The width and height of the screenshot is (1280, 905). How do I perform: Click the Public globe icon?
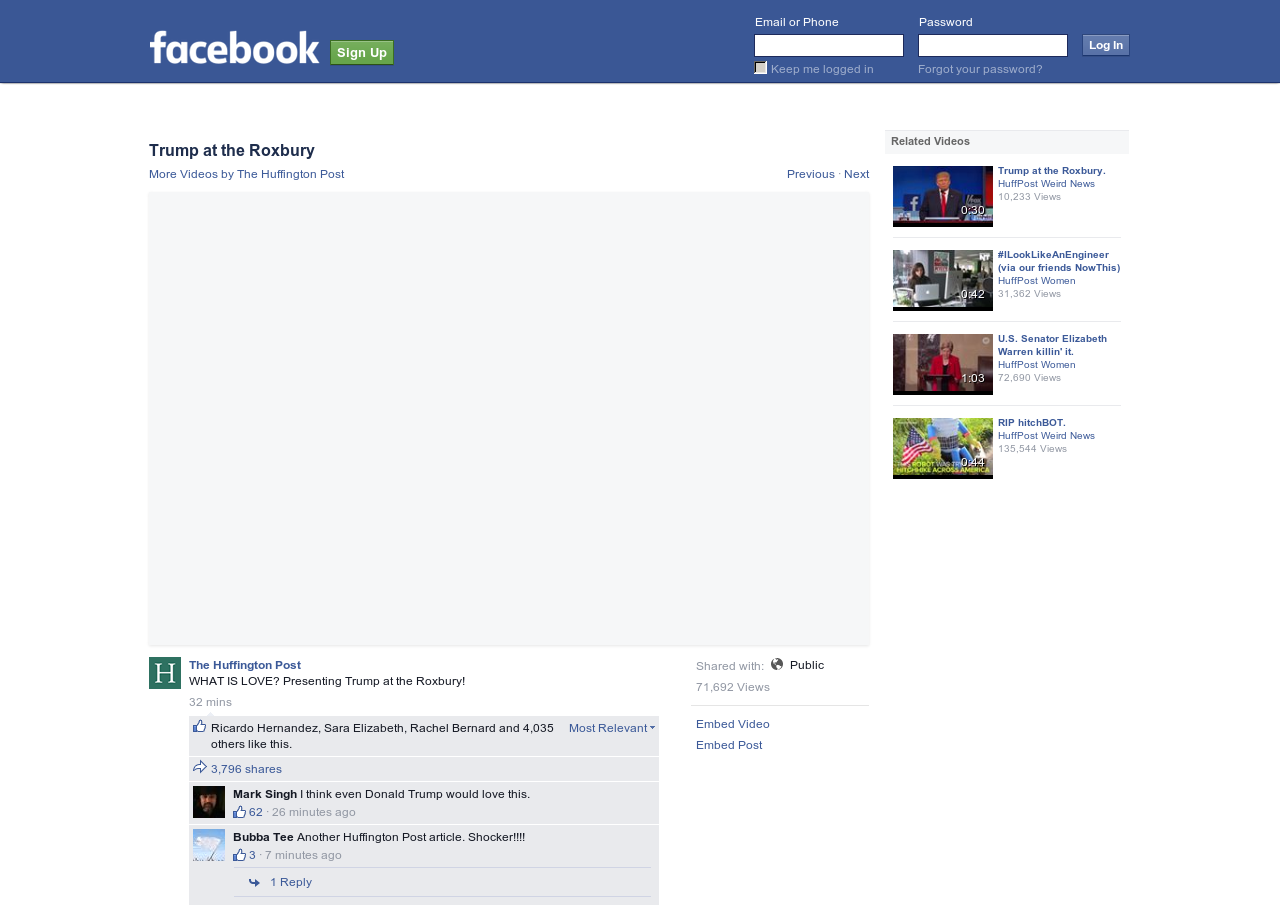coord(777,664)
